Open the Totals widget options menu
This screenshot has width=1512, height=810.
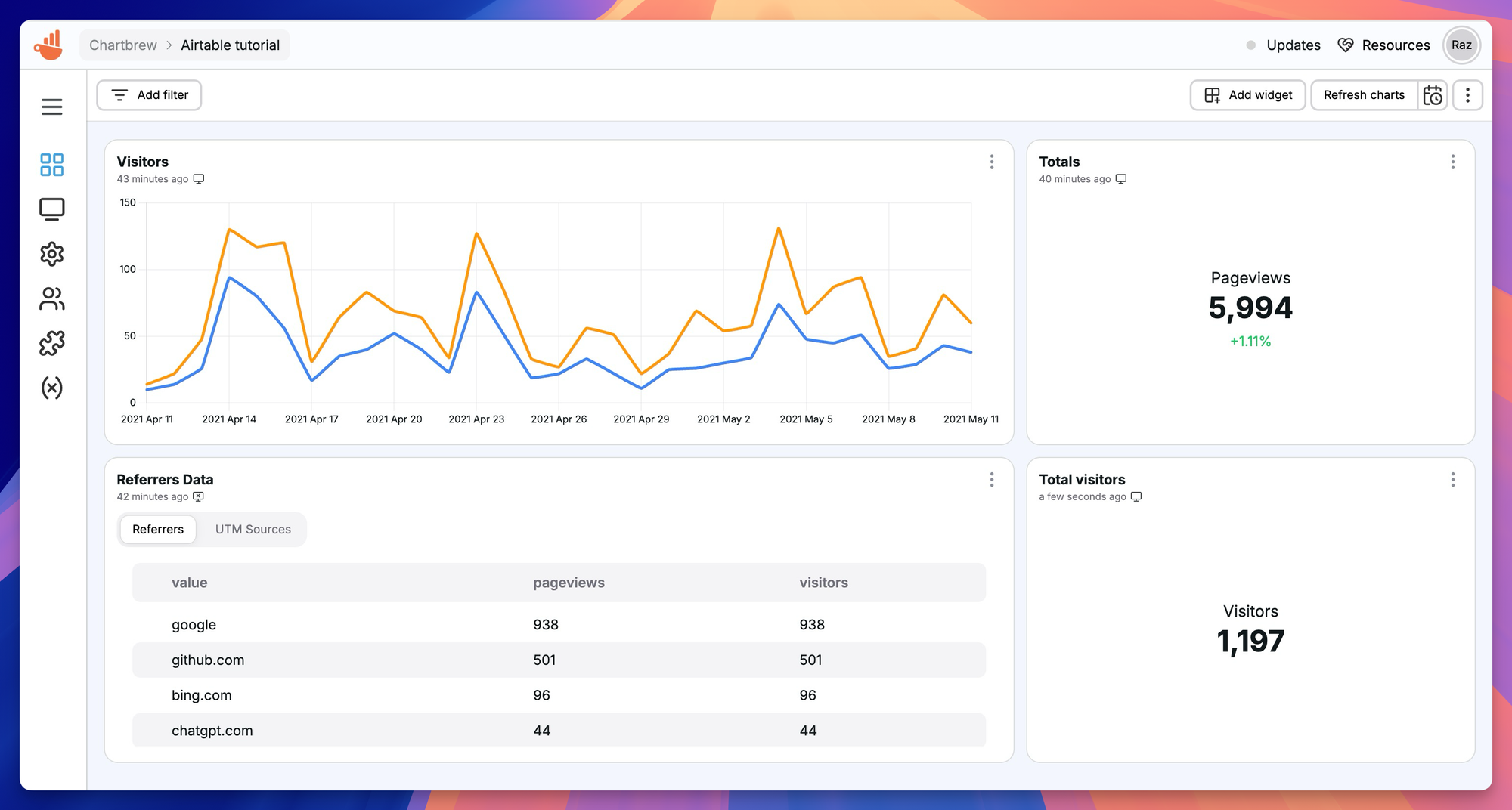point(1452,162)
